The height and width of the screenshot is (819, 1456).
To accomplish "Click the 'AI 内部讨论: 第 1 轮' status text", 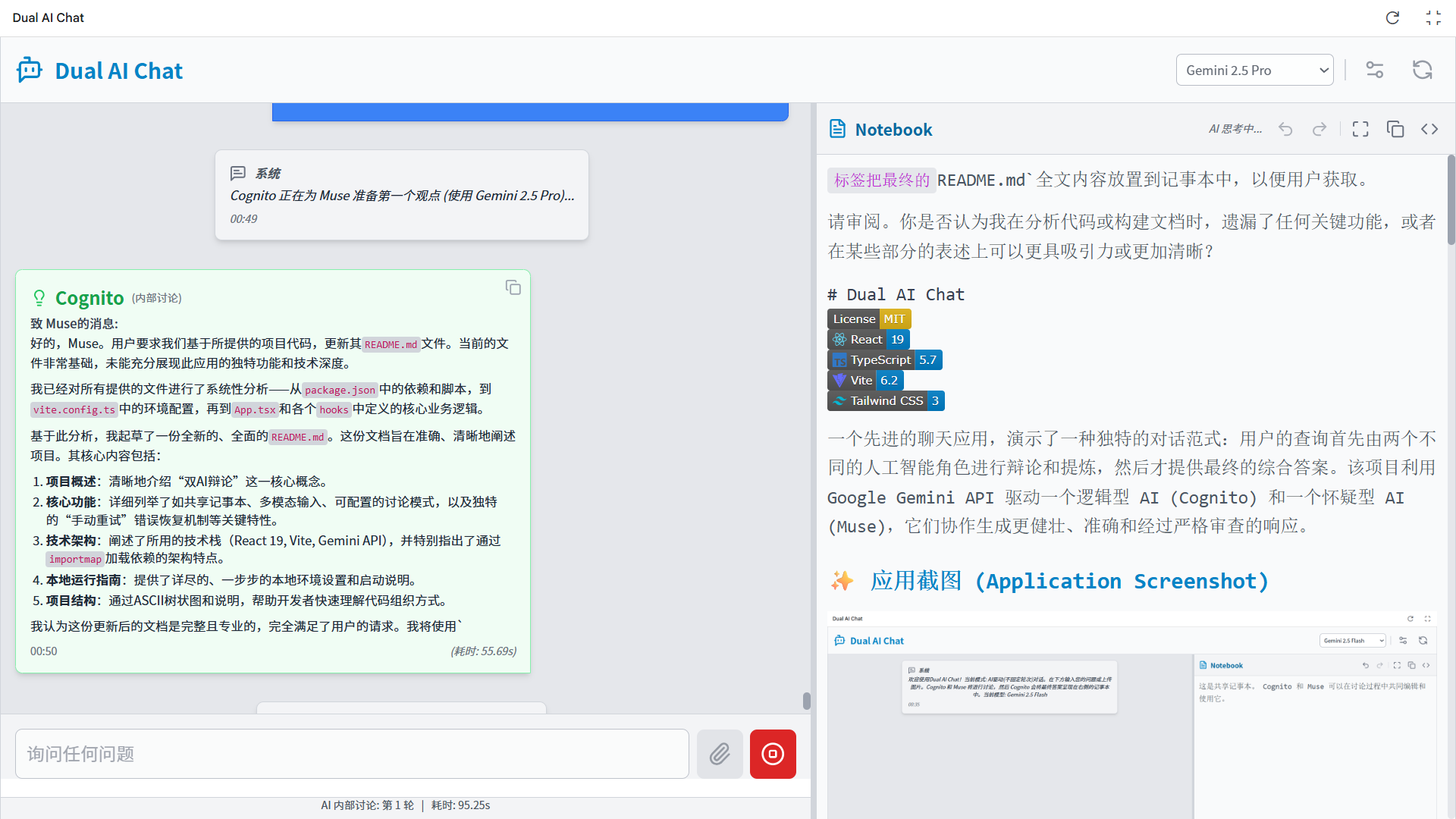I will point(367,805).
